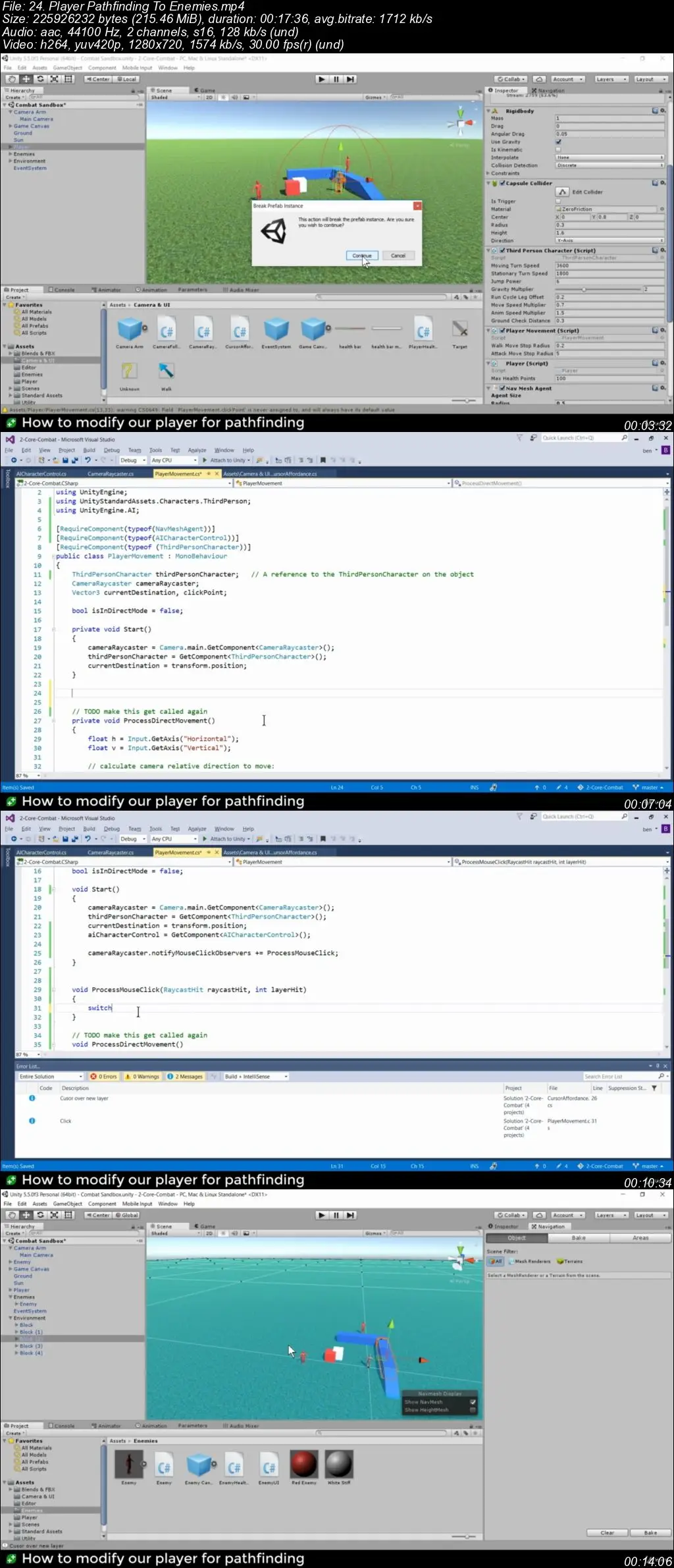Toggle the 0 Errors filter in Error List
The width and height of the screenshot is (674, 1568).
104,1077
